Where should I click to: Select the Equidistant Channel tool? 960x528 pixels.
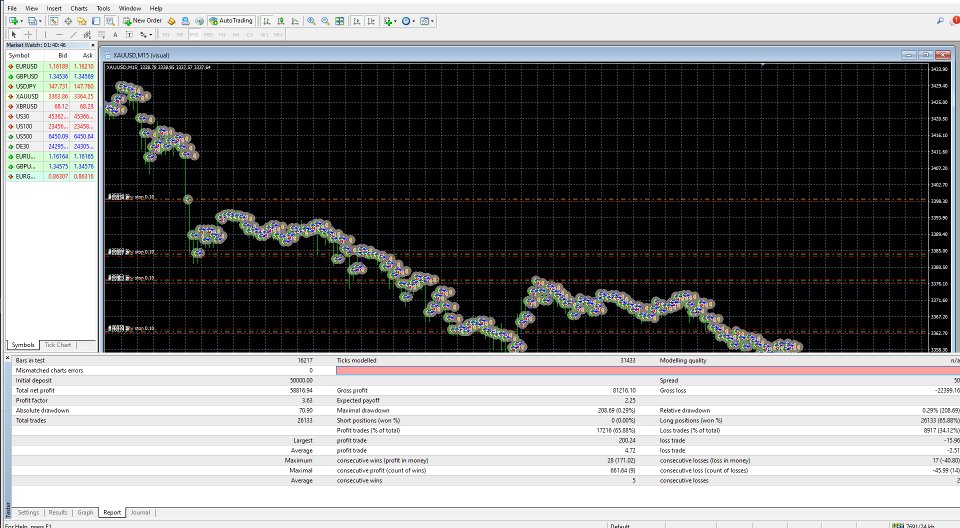87,34
